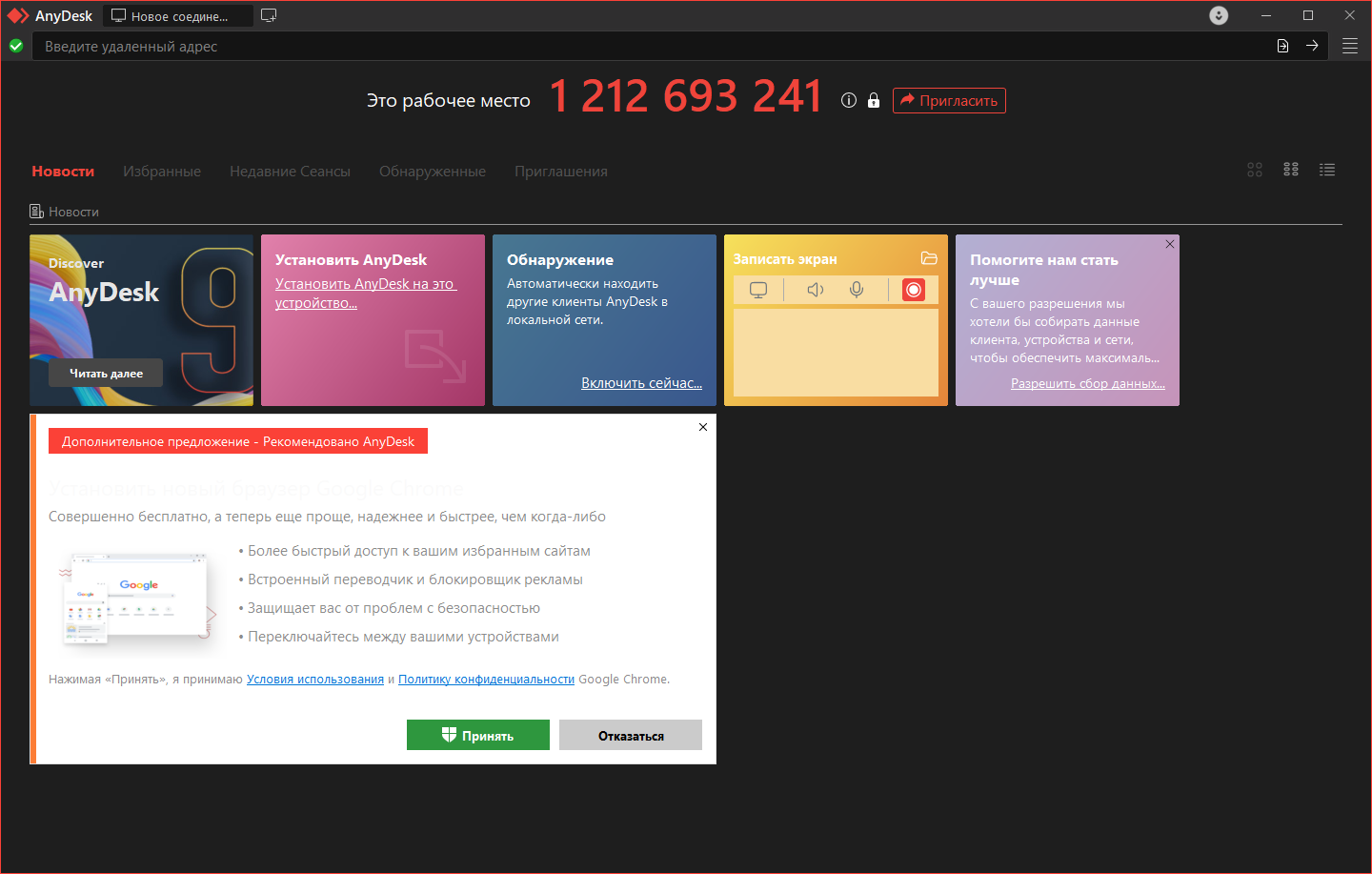Click the workplace ID number 1 212 693 241
The height and width of the screenshot is (874, 1372).
[x=685, y=96]
